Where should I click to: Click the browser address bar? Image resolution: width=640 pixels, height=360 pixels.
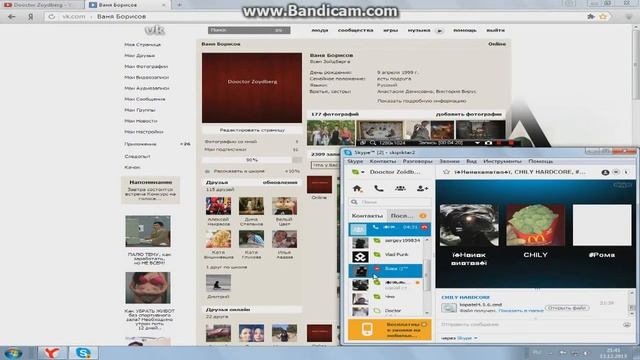[x=318, y=17]
